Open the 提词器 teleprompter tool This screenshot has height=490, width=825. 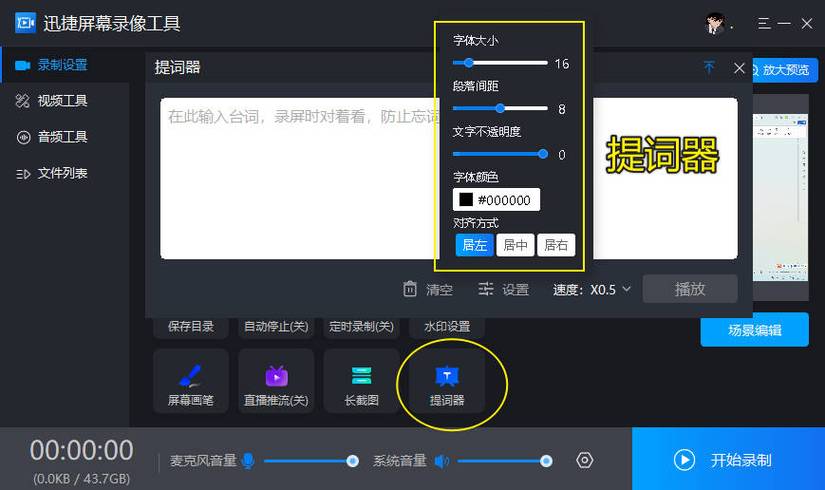(x=447, y=381)
